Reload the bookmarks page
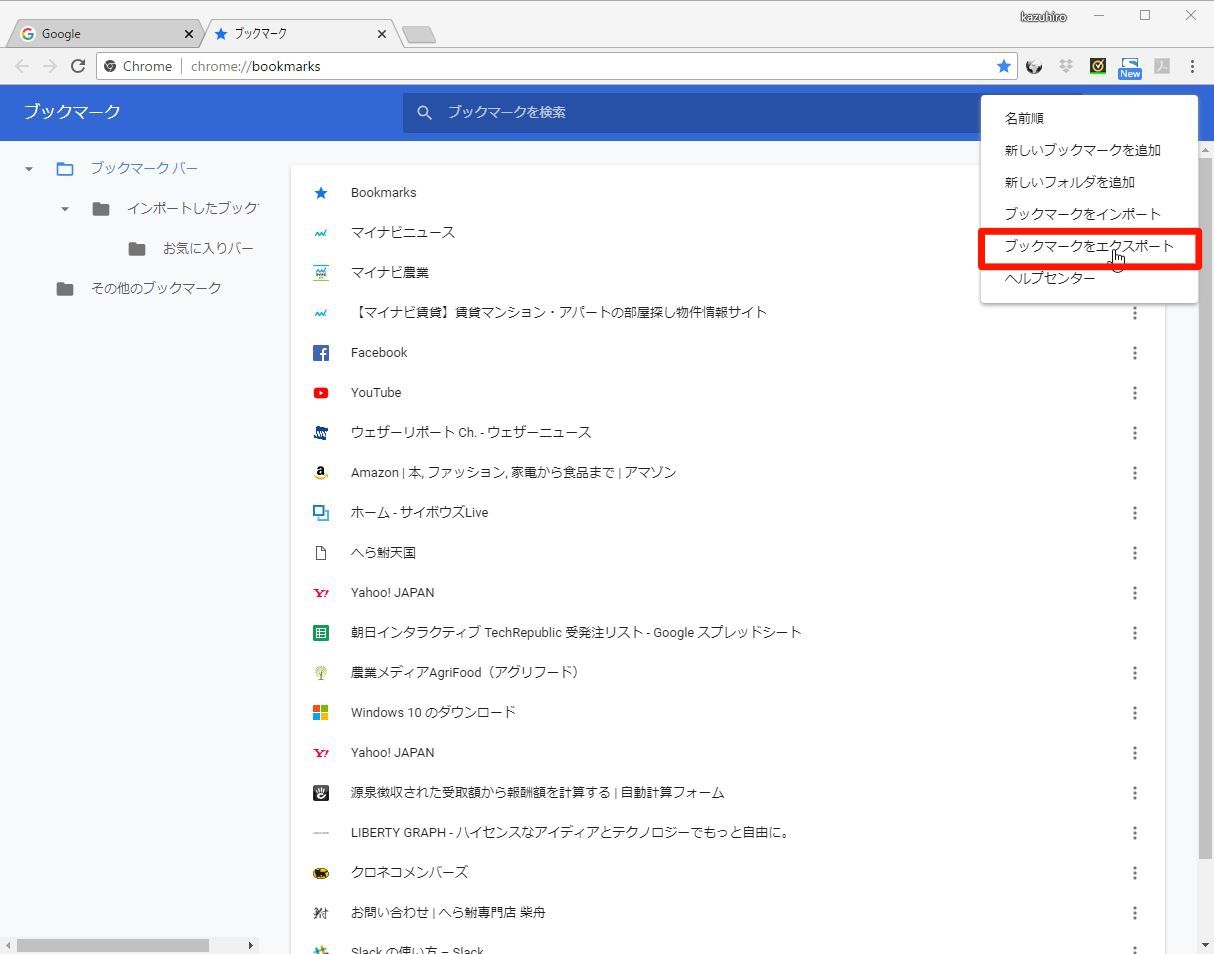 (x=78, y=66)
